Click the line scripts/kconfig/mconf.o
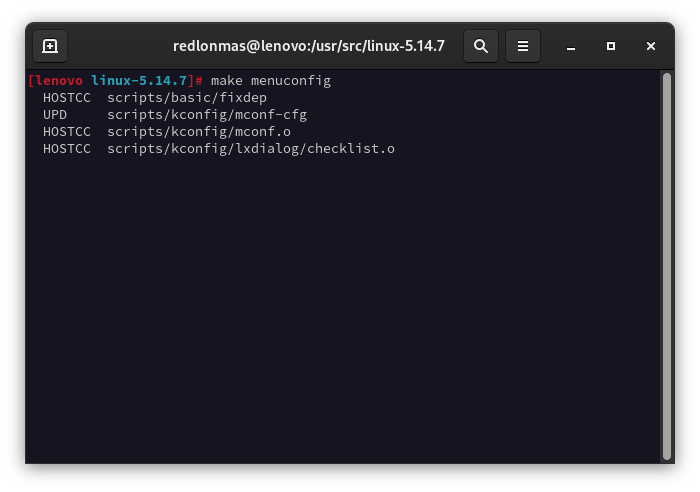The width and height of the screenshot is (700, 492). [199, 132]
